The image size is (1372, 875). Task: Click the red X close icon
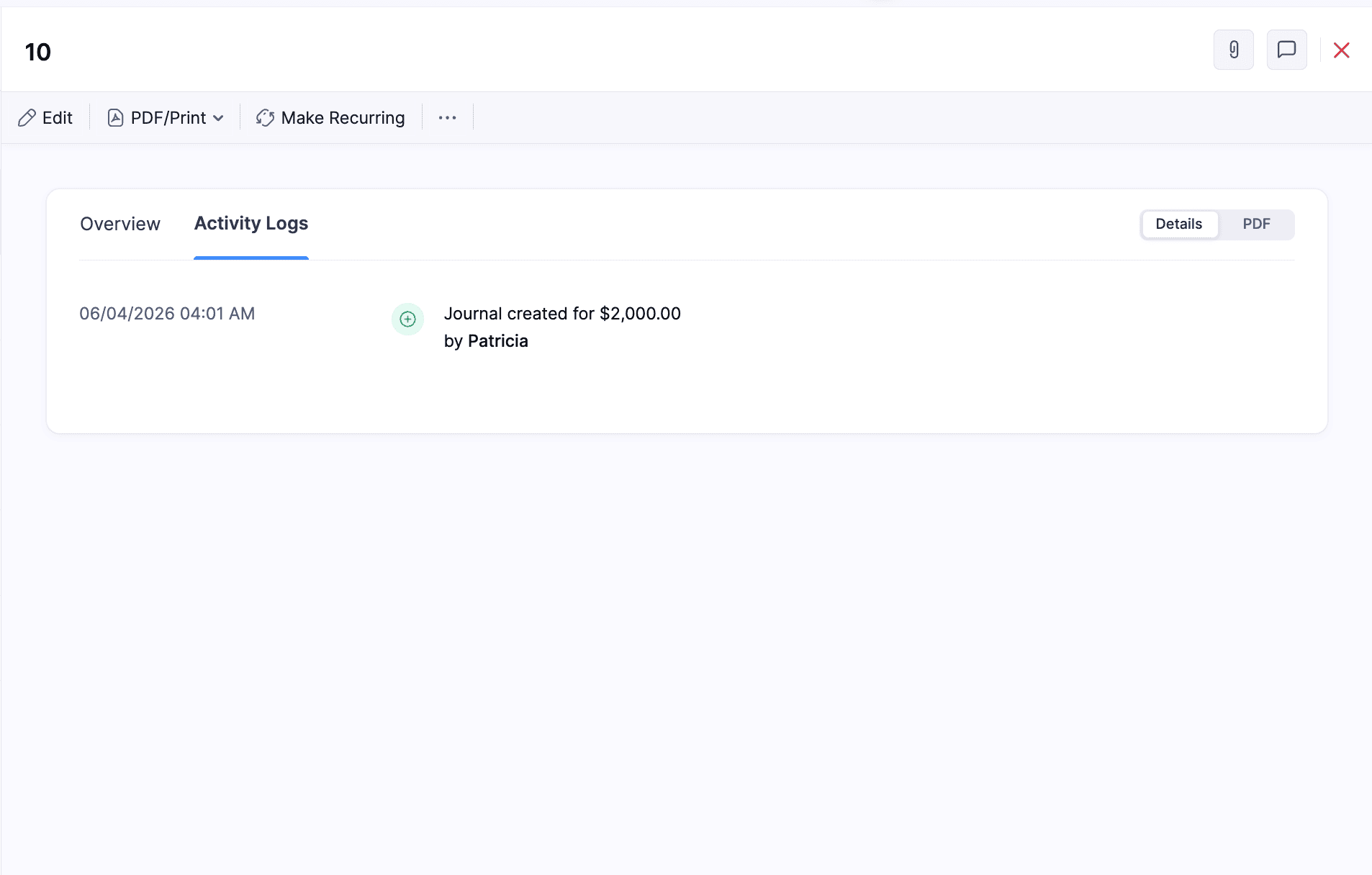pyautogui.click(x=1342, y=50)
